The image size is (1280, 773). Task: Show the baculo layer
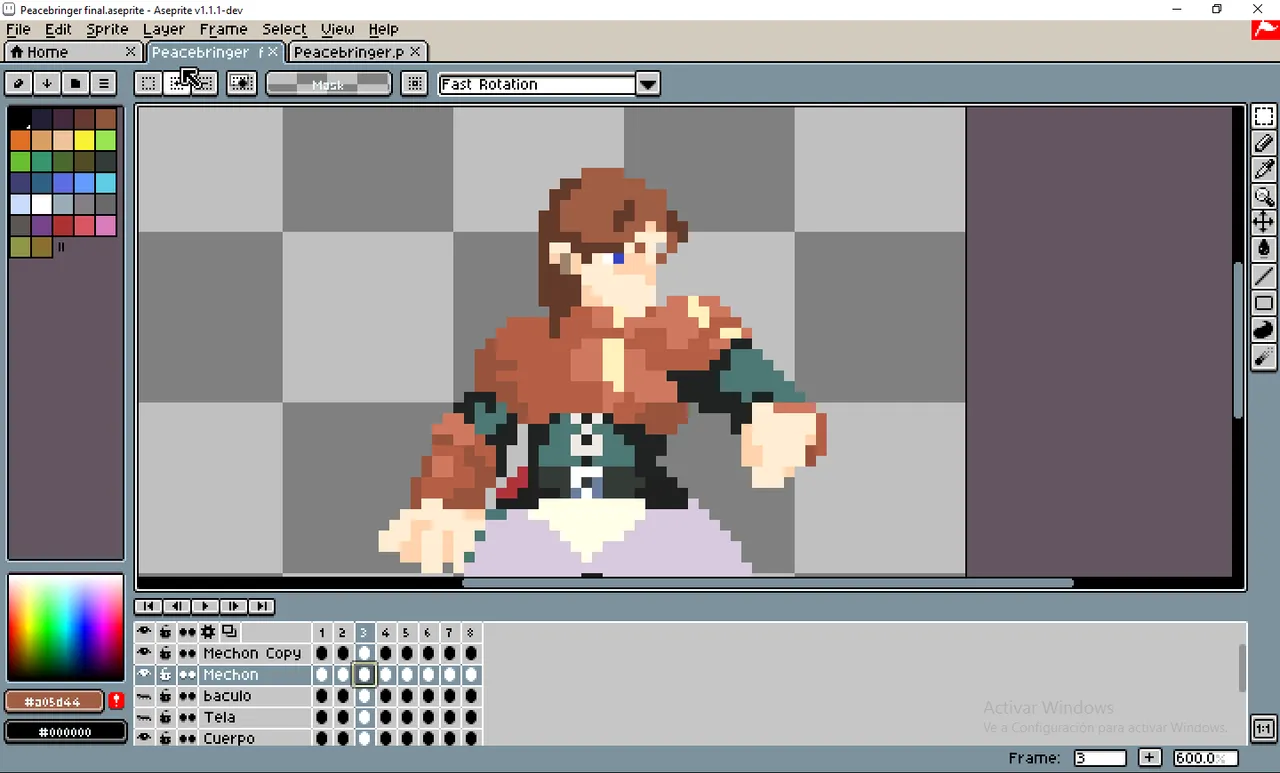point(145,696)
